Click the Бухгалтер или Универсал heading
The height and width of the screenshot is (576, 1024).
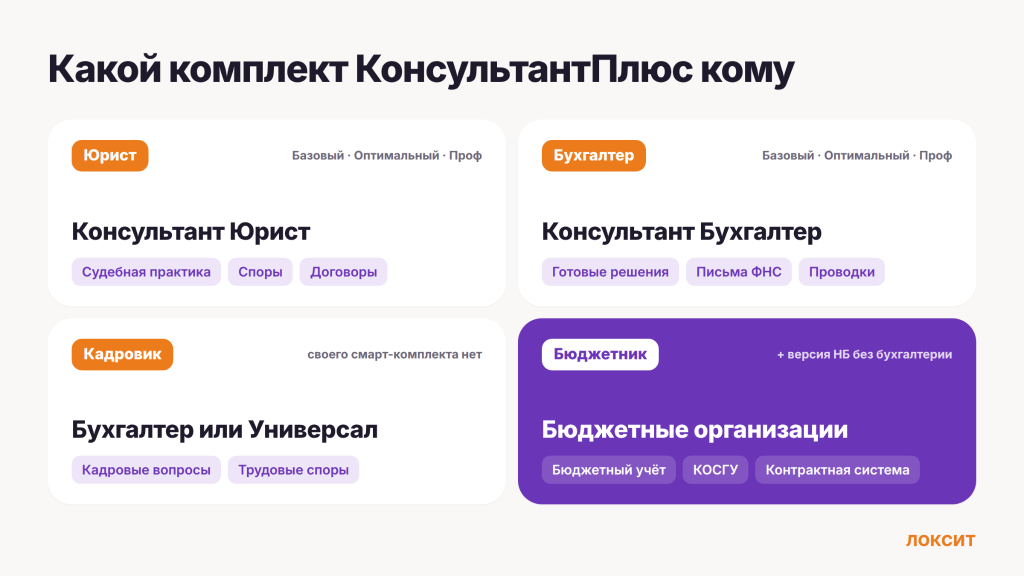pos(225,429)
